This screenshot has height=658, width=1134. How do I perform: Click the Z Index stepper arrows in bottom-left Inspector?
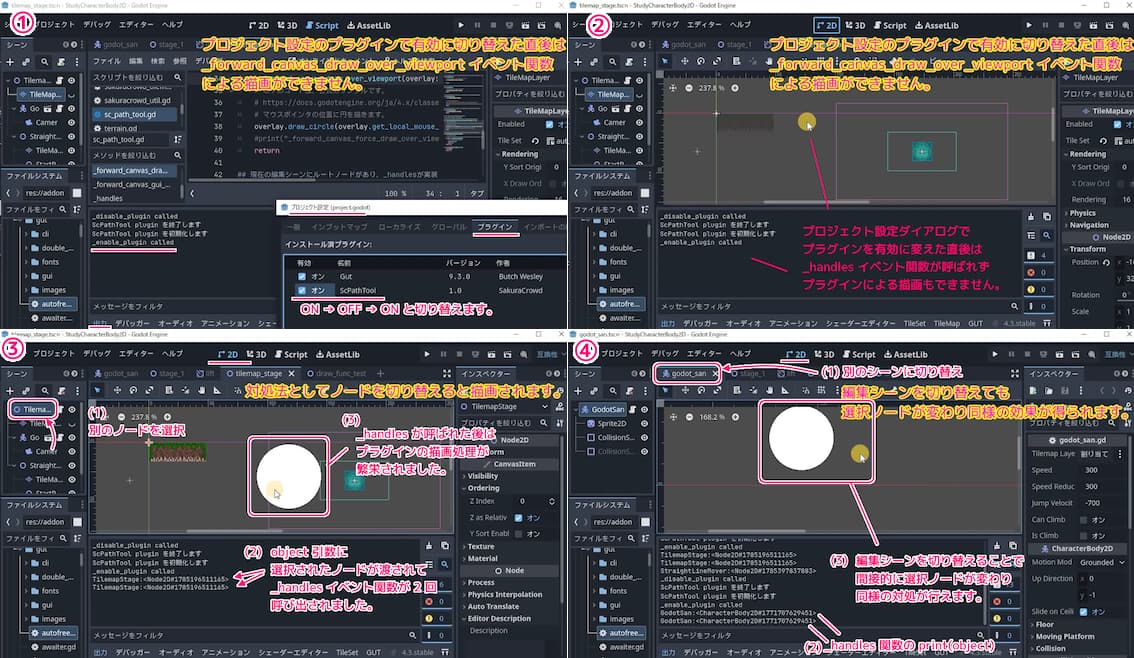(x=552, y=501)
